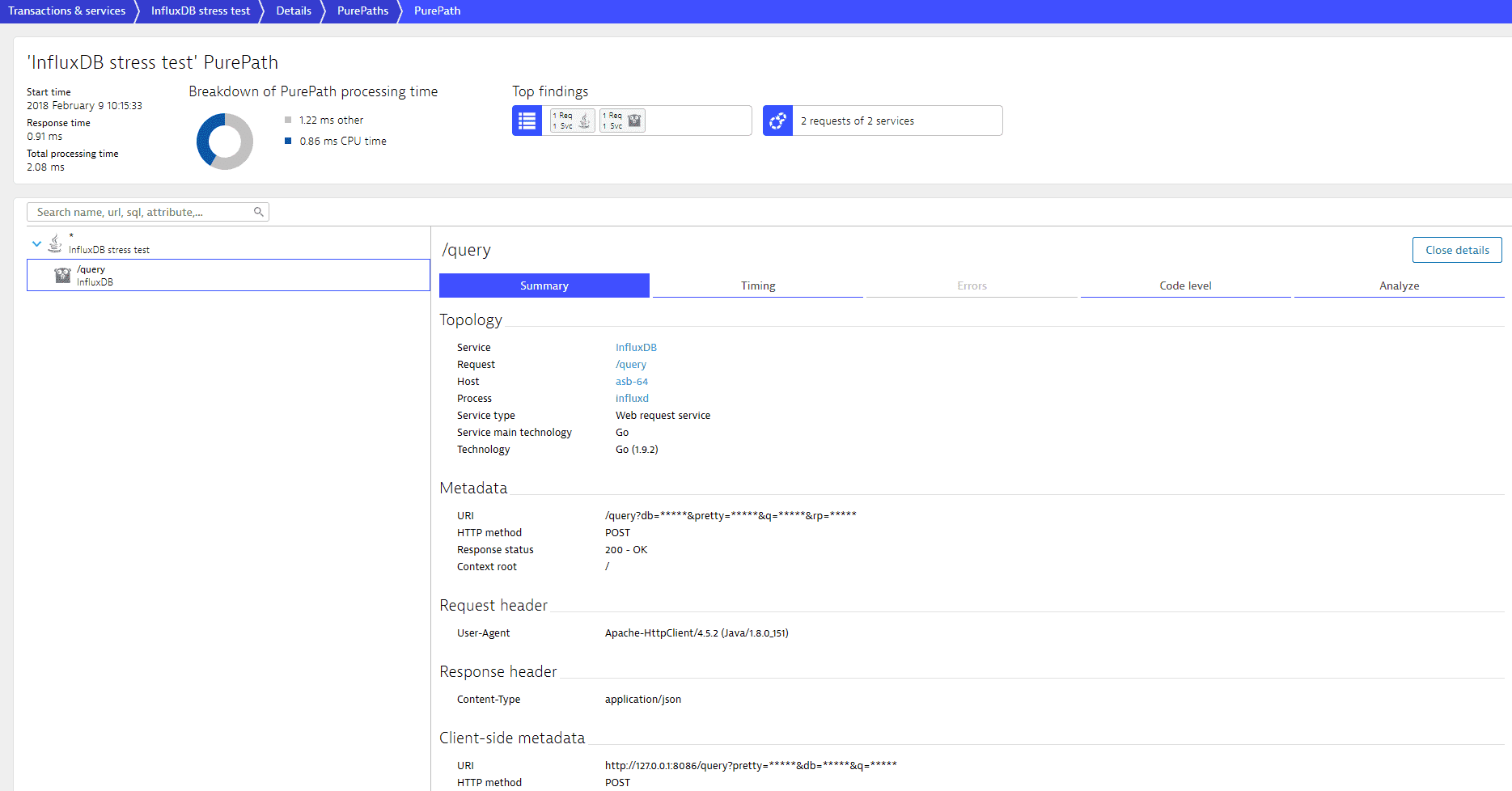The image size is (1512, 791).
Task: Click the 'Web request service' value
Action: 663,416
